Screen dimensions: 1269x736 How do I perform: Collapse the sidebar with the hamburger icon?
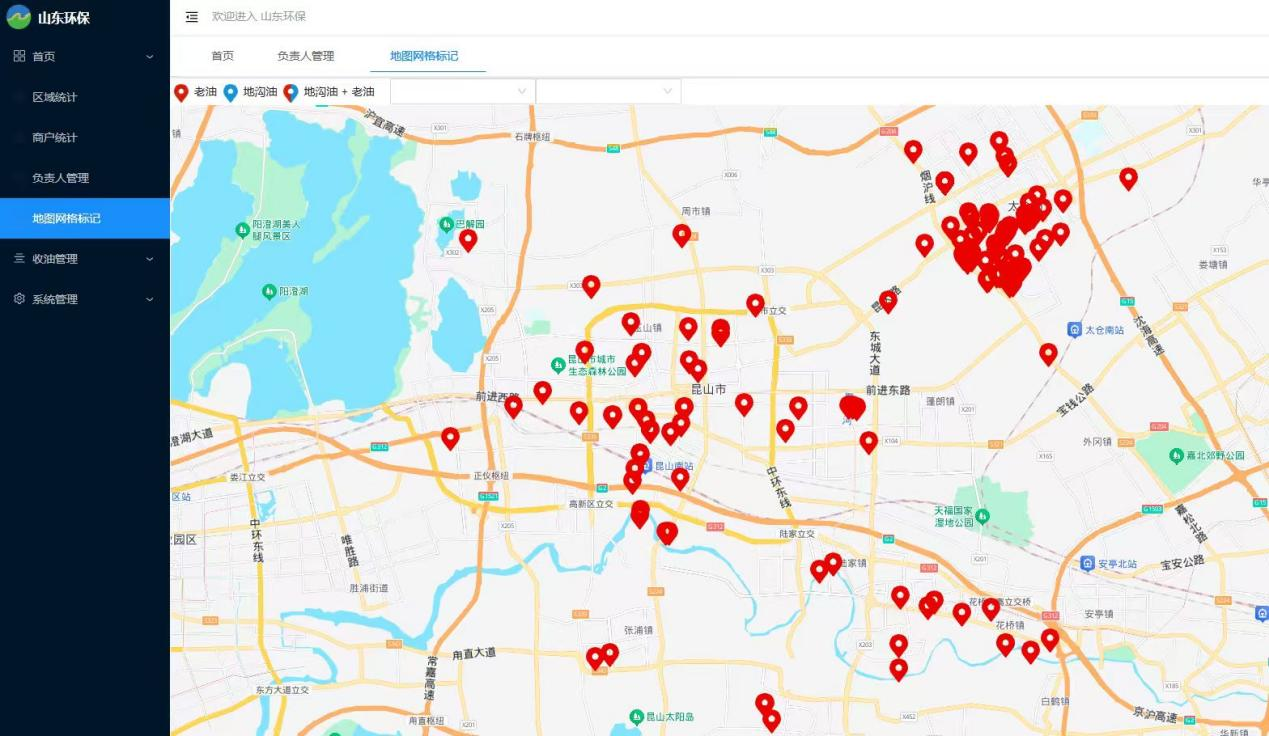click(x=192, y=17)
